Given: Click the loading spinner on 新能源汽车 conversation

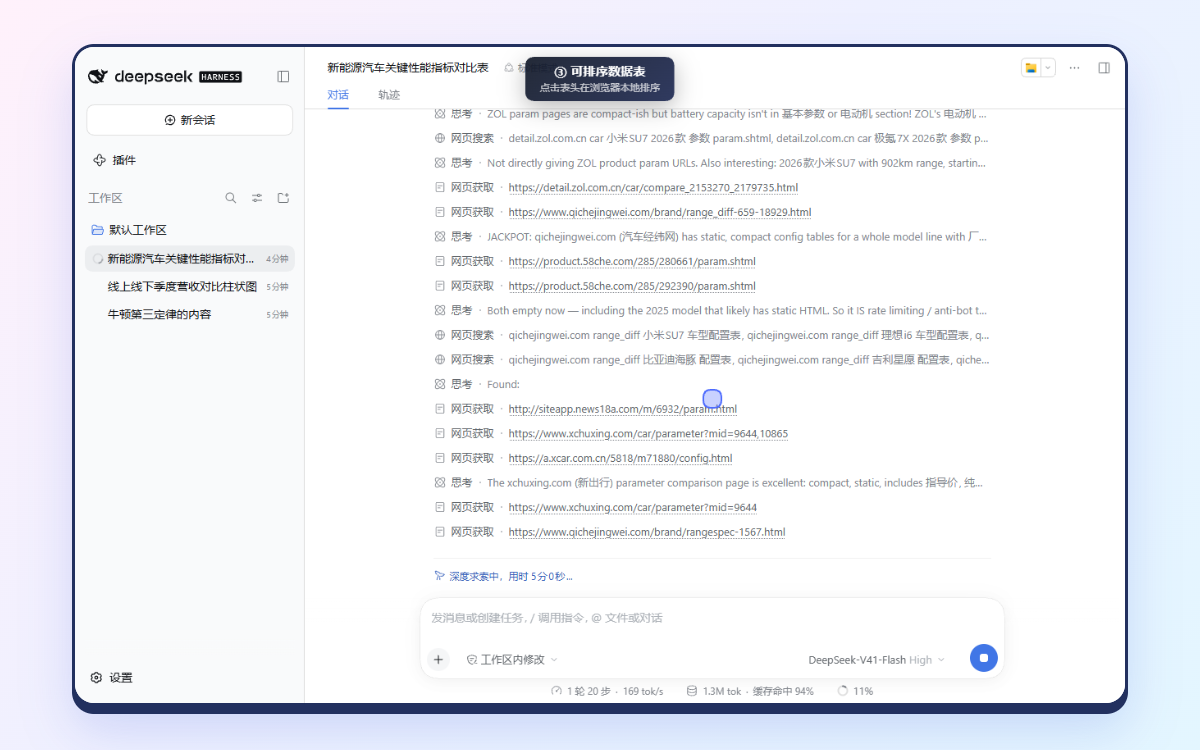Looking at the screenshot, I should [x=98, y=259].
